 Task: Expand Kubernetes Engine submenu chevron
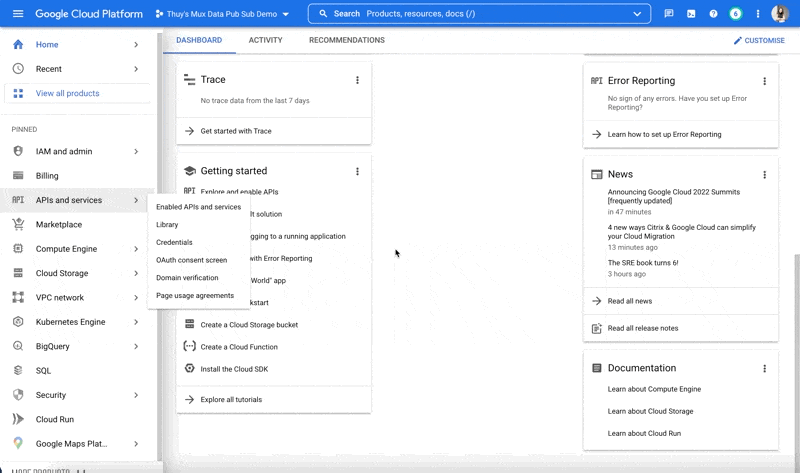coord(136,321)
